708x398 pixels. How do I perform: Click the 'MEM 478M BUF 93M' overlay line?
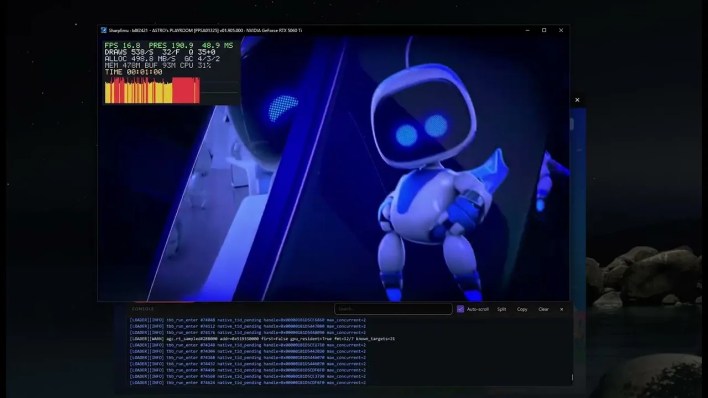[x=158, y=66]
